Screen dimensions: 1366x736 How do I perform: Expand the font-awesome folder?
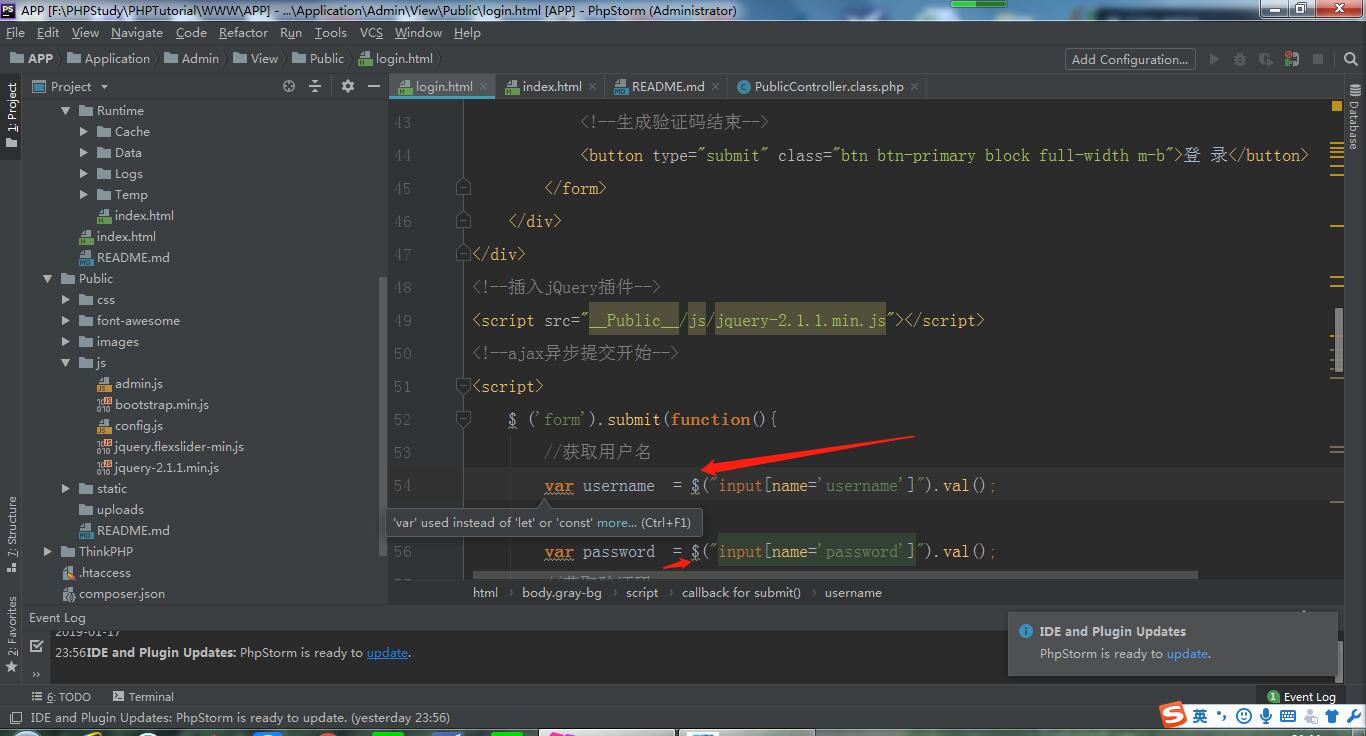[x=66, y=321]
